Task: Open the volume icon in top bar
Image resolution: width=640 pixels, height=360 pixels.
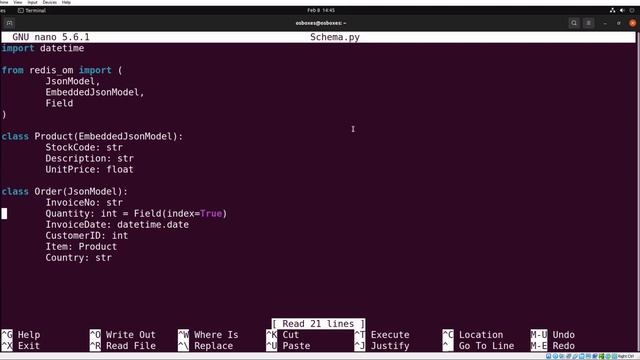Action: pyautogui.click(x=622, y=10)
